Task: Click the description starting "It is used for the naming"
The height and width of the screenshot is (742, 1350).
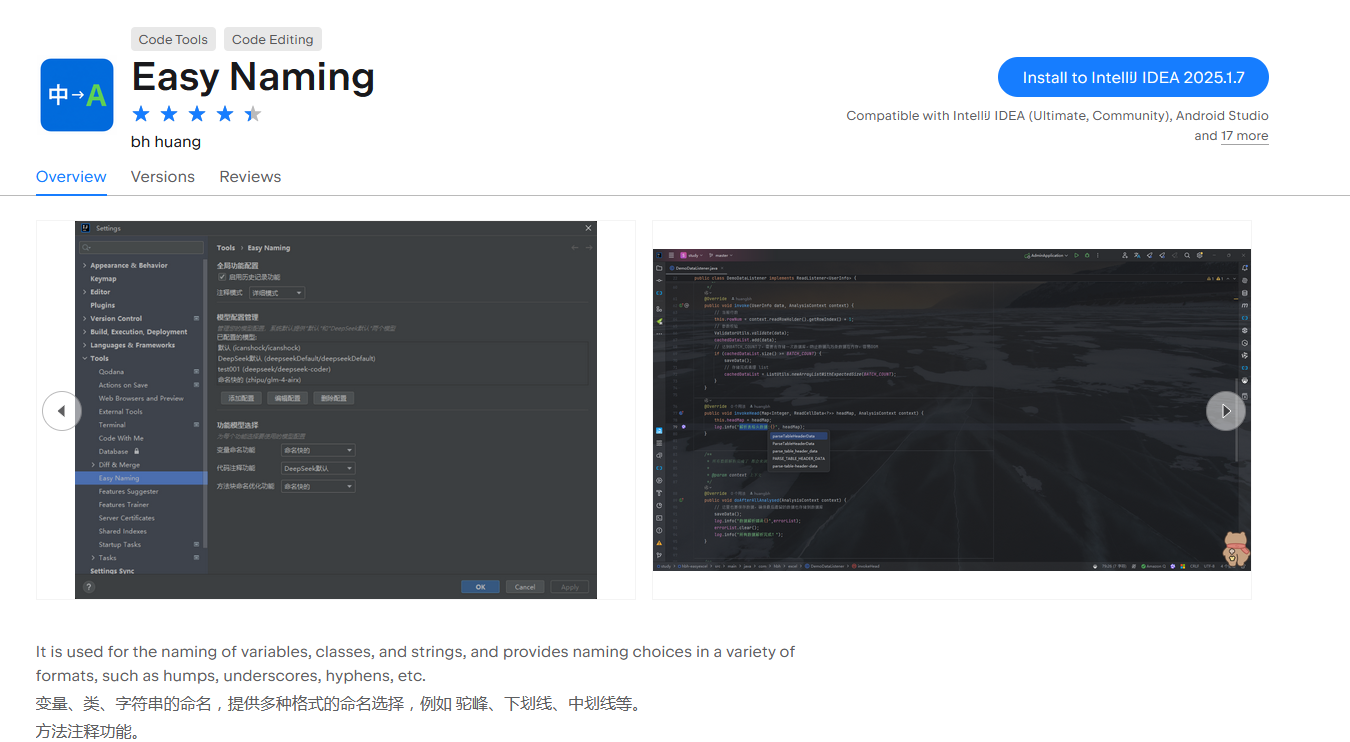Action: coord(415,664)
